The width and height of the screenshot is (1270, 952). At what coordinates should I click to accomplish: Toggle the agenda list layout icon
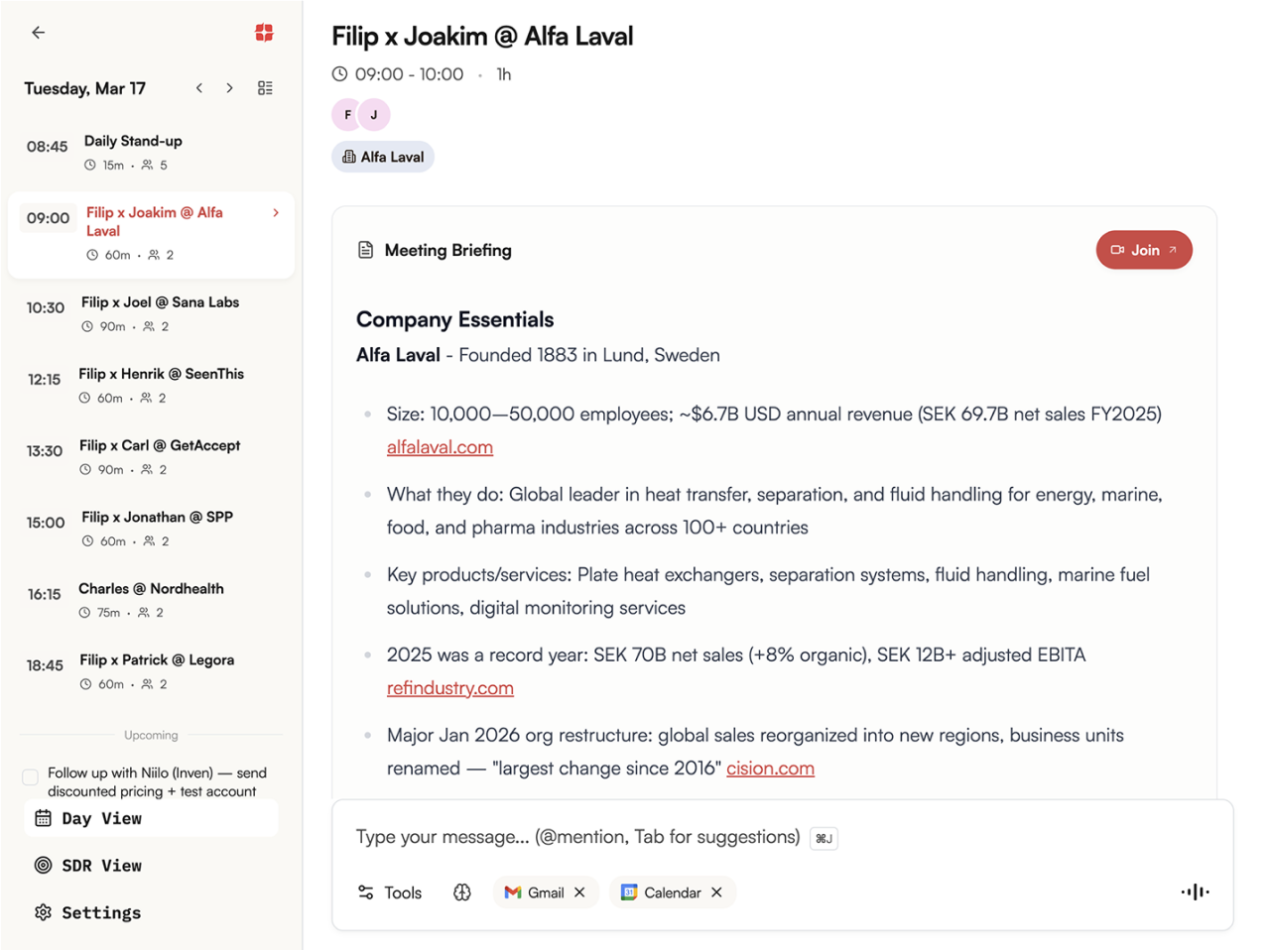click(x=265, y=88)
